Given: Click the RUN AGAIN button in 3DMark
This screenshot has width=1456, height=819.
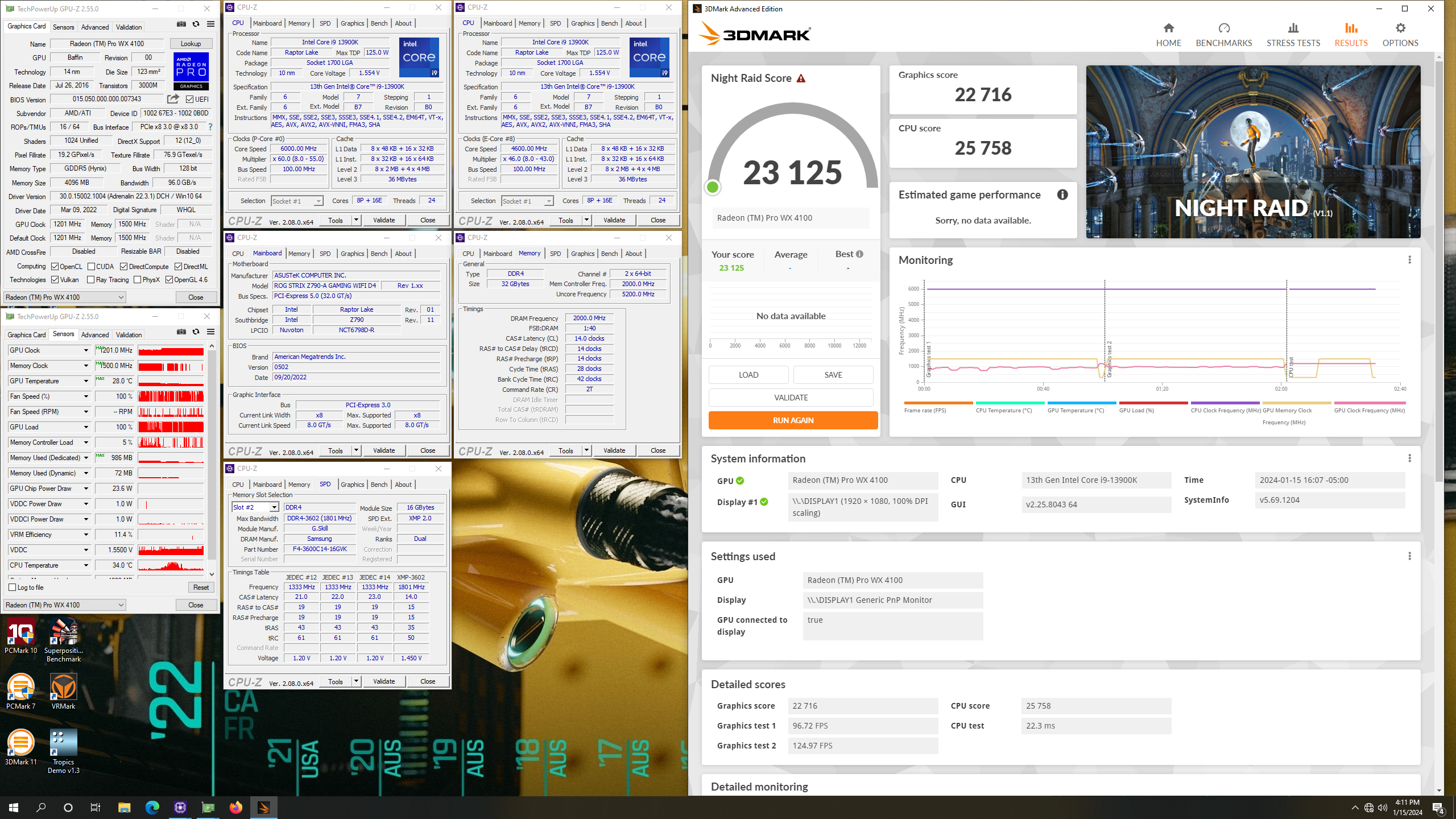Looking at the screenshot, I should click(793, 420).
